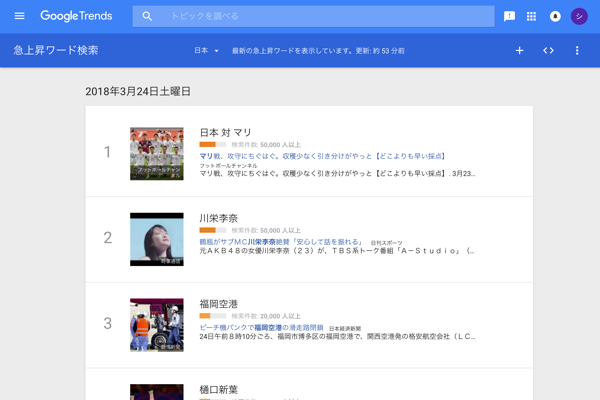Open the 日本 対 マリ team thumbnail

[x=157, y=153]
